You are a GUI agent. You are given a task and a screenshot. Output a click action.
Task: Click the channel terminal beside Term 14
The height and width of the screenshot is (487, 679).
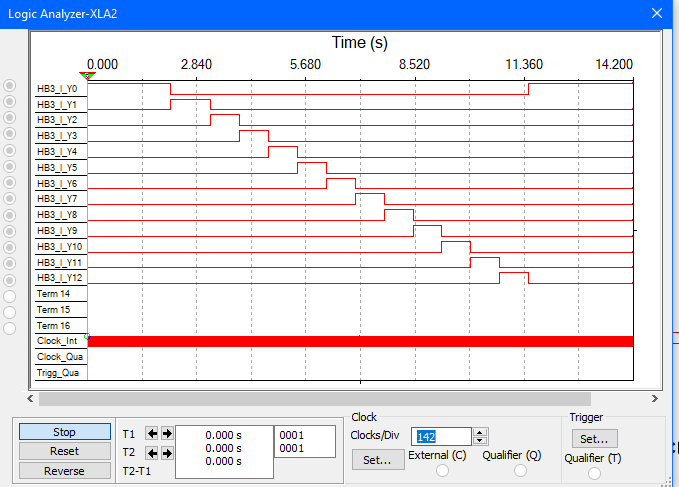tap(10, 297)
